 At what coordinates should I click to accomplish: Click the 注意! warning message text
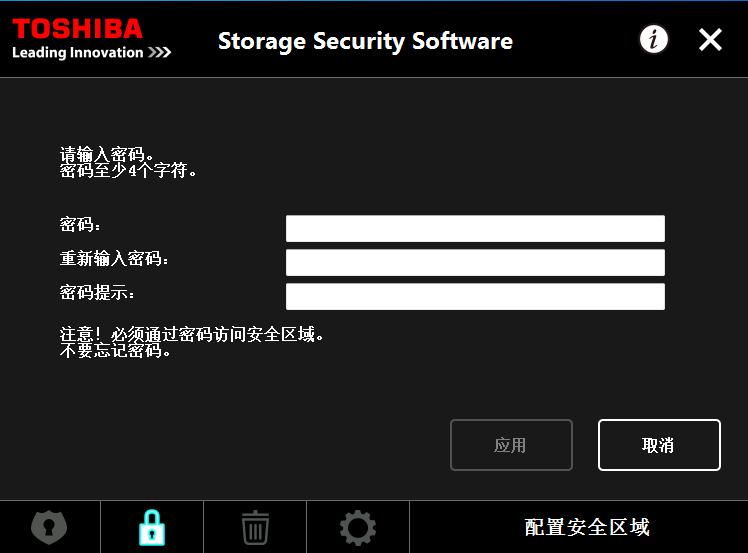[192, 335]
